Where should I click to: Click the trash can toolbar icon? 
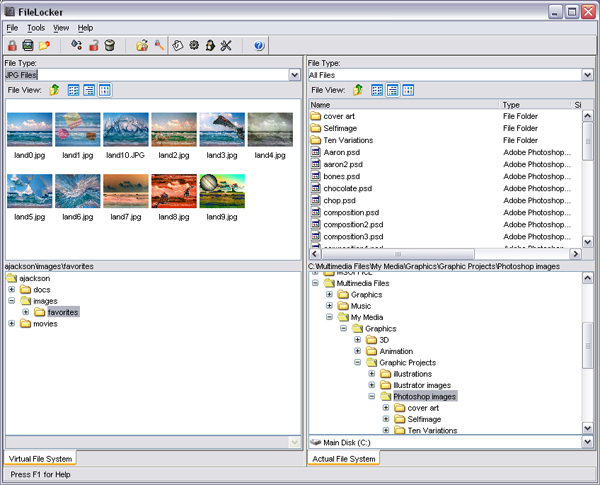110,46
